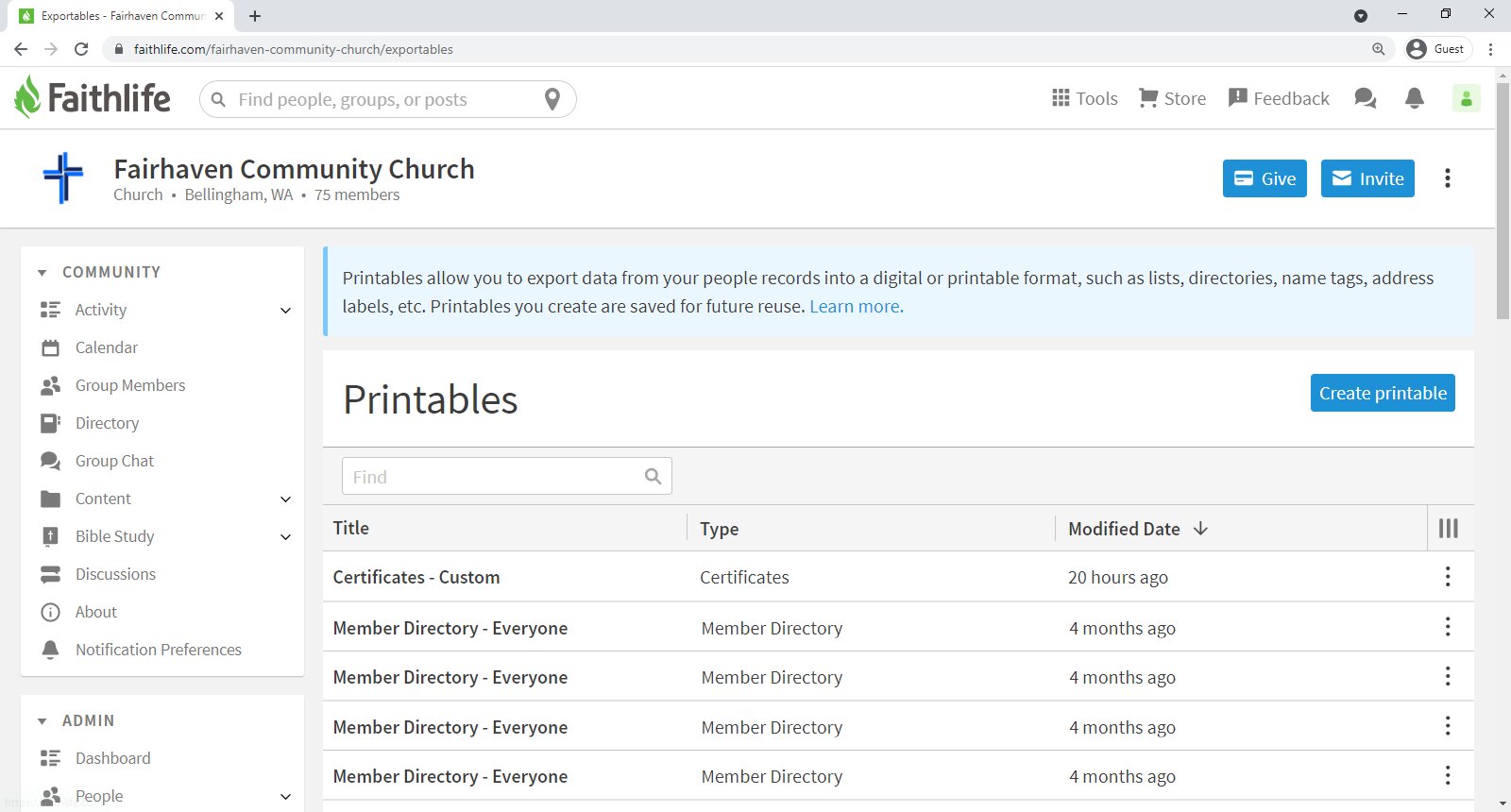Expand the People submenu chevron
The image size is (1511, 812).
coord(286,797)
